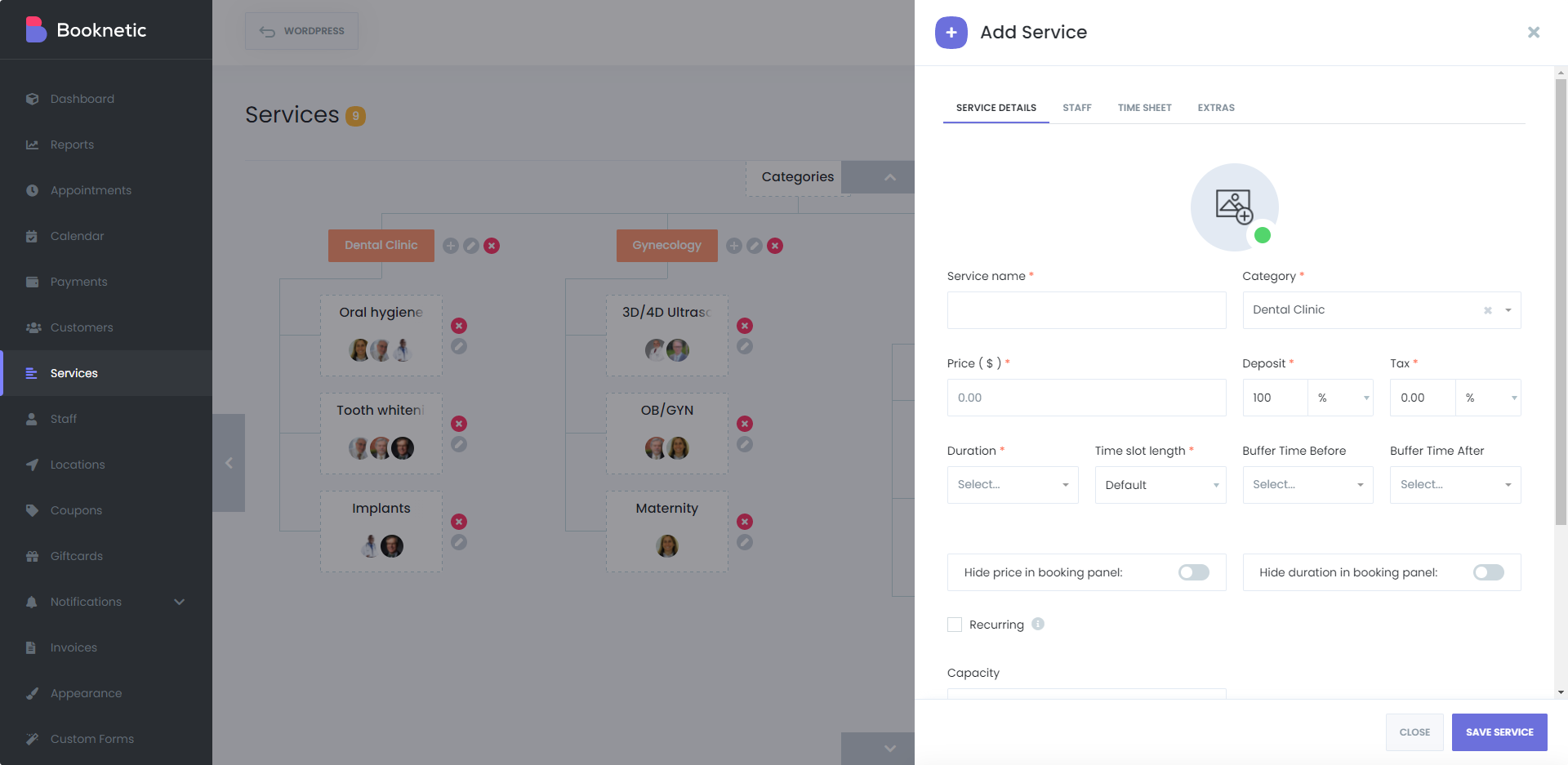This screenshot has height=765, width=1568.
Task: Add a service under Dental Clinic category
Action: [x=451, y=246]
